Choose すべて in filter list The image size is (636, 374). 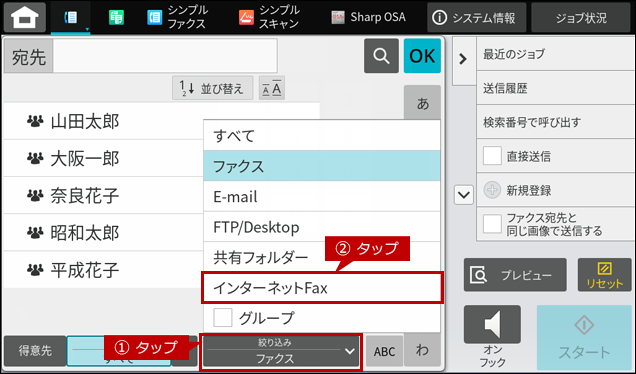pos(322,135)
